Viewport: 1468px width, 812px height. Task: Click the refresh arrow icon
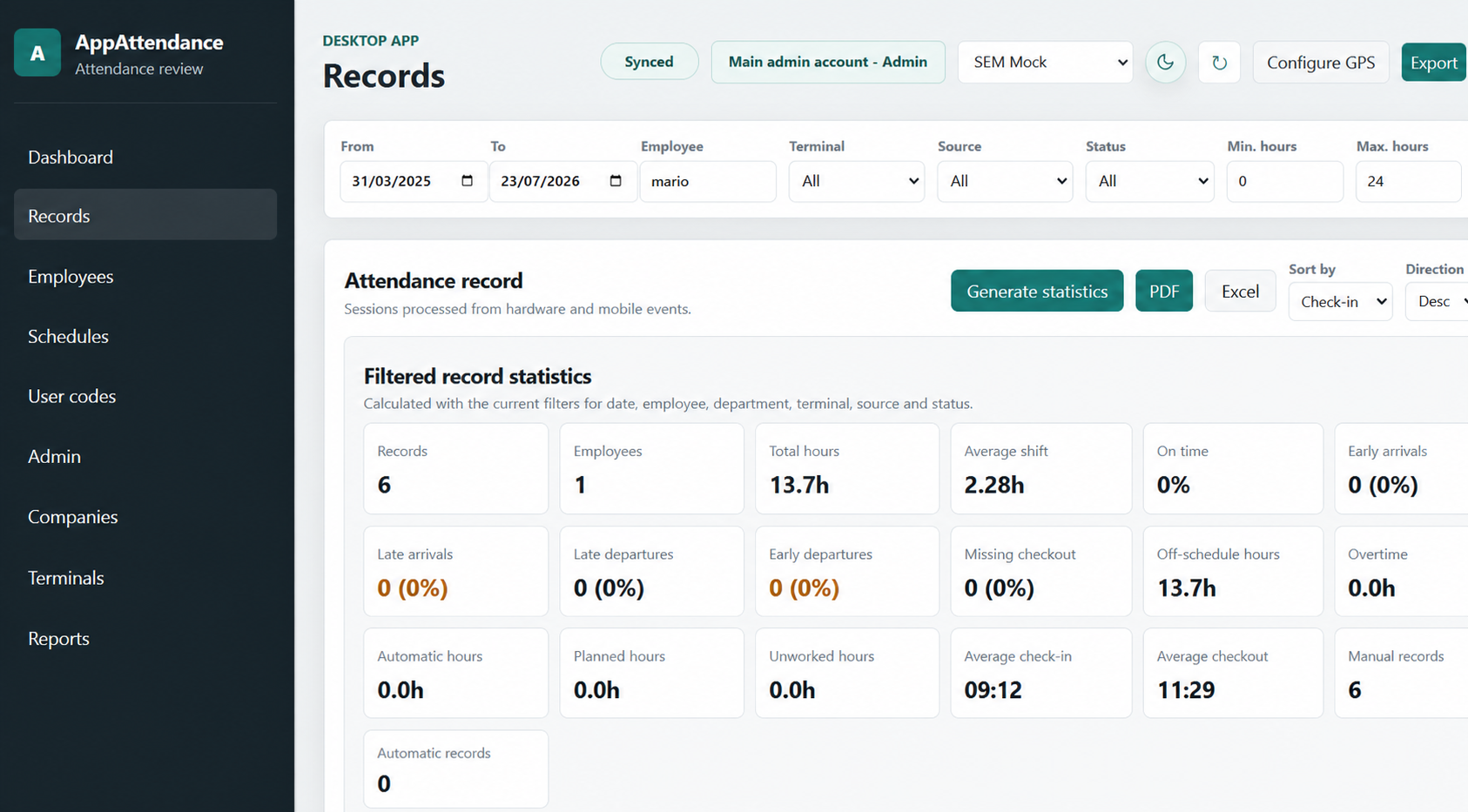point(1219,63)
